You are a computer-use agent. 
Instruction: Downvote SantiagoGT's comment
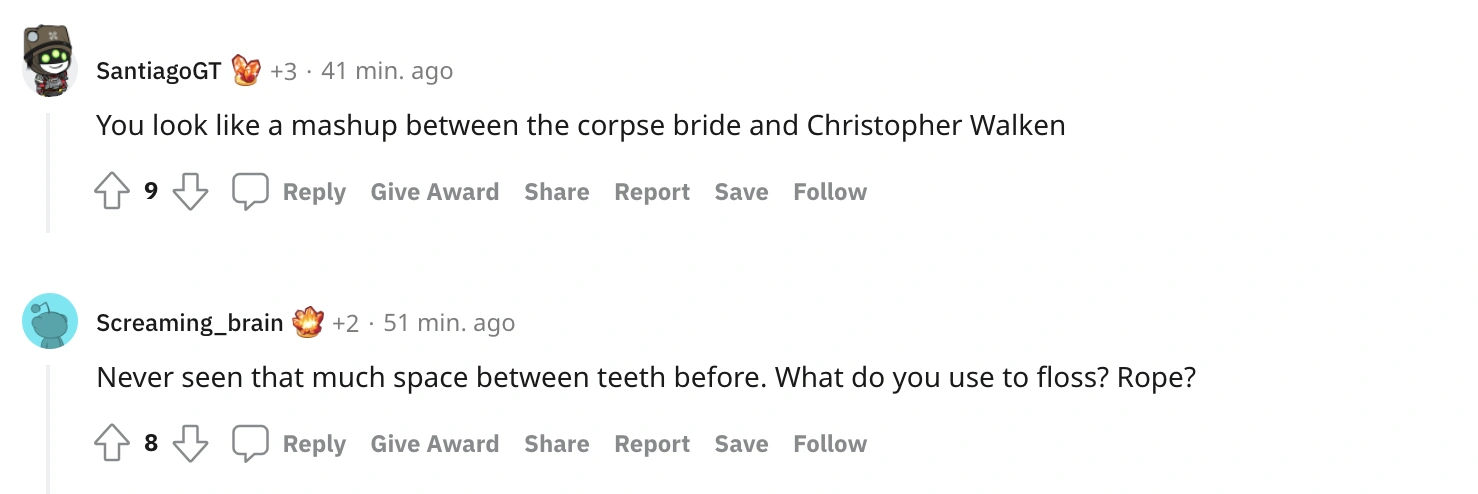point(190,192)
